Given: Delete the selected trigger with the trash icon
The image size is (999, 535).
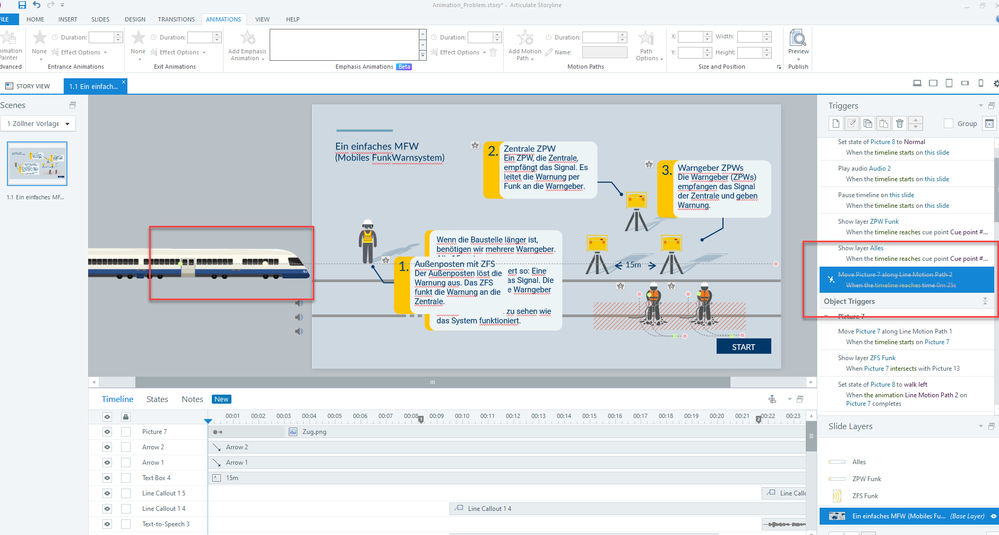Looking at the screenshot, I should click(899, 123).
